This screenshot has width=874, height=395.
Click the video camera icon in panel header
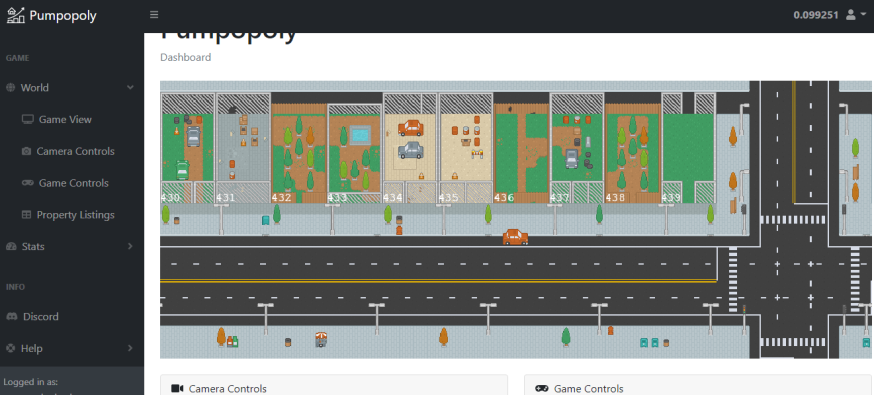(x=177, y=388)
